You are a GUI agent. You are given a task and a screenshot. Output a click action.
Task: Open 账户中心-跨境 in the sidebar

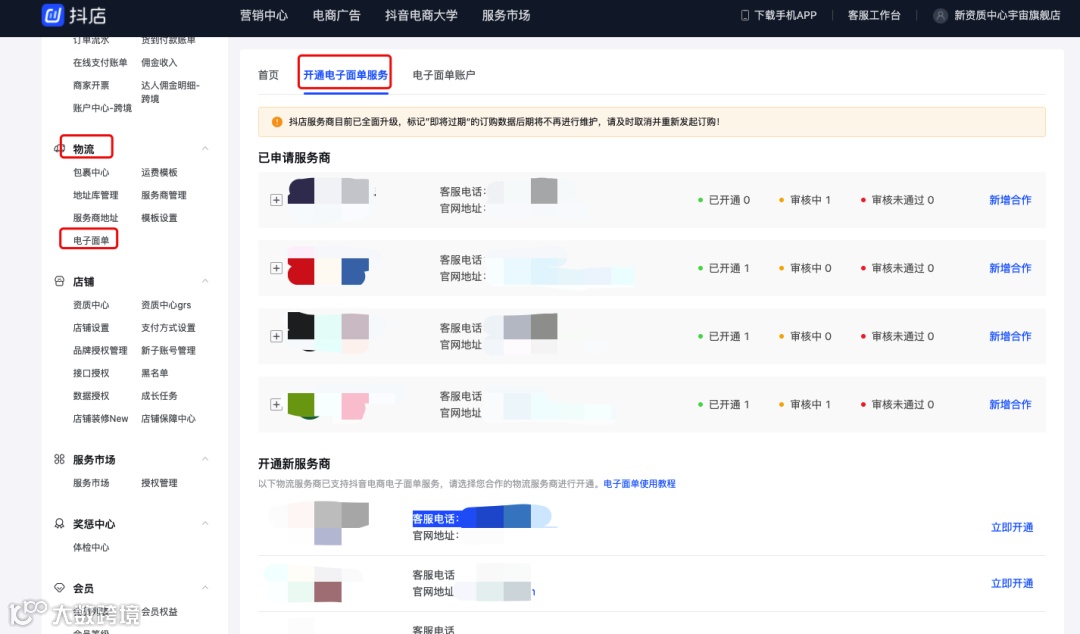(102, 108)
